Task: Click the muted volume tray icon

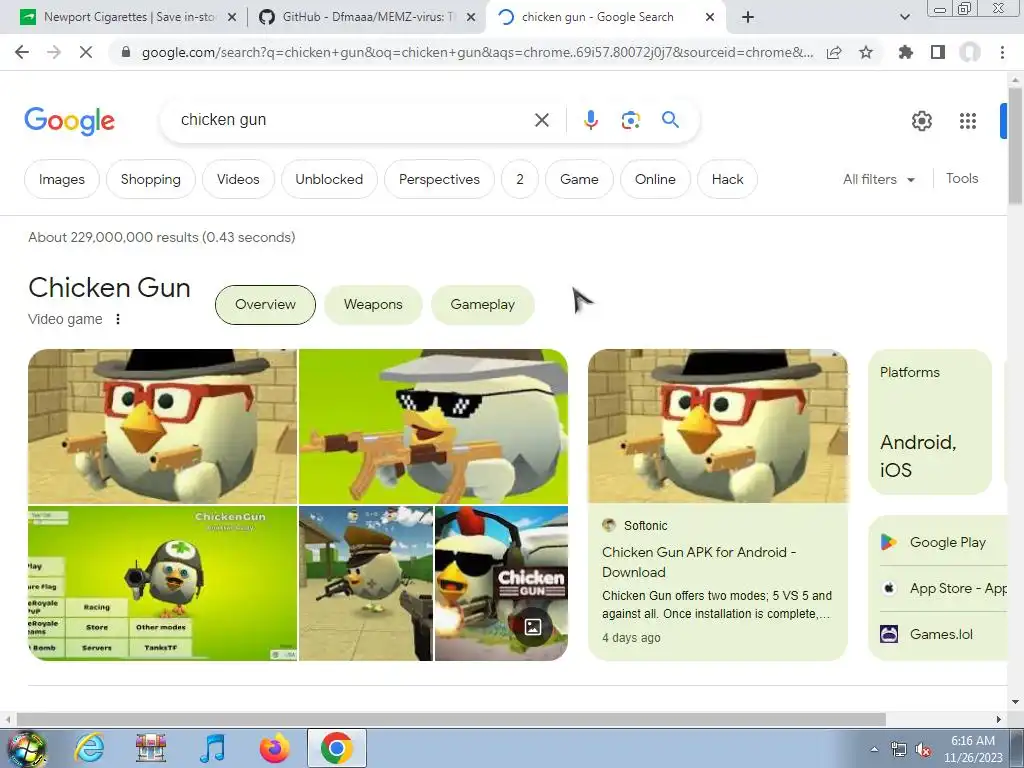Action: (923, 750)
